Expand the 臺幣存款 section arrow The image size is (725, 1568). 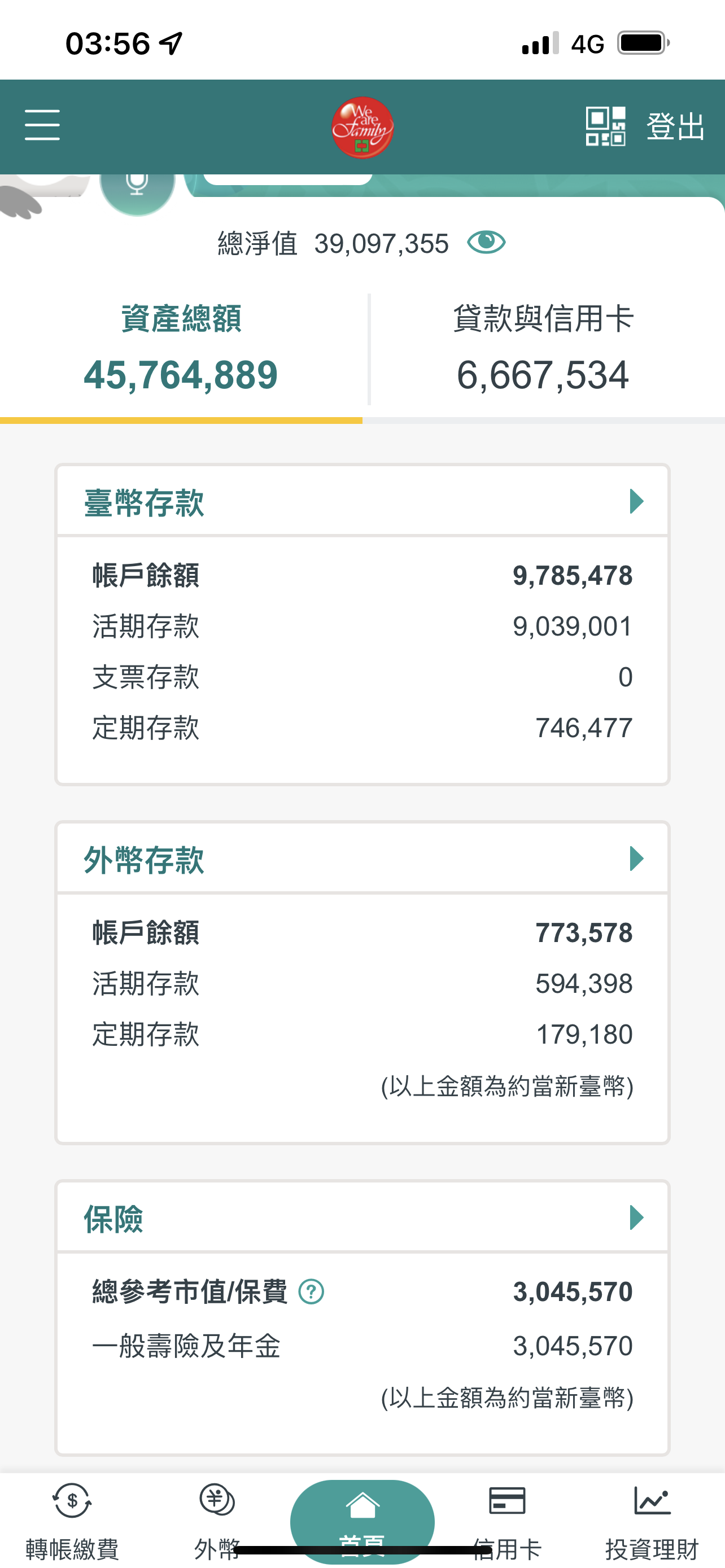pyautogui.click(x=636, y=502)
